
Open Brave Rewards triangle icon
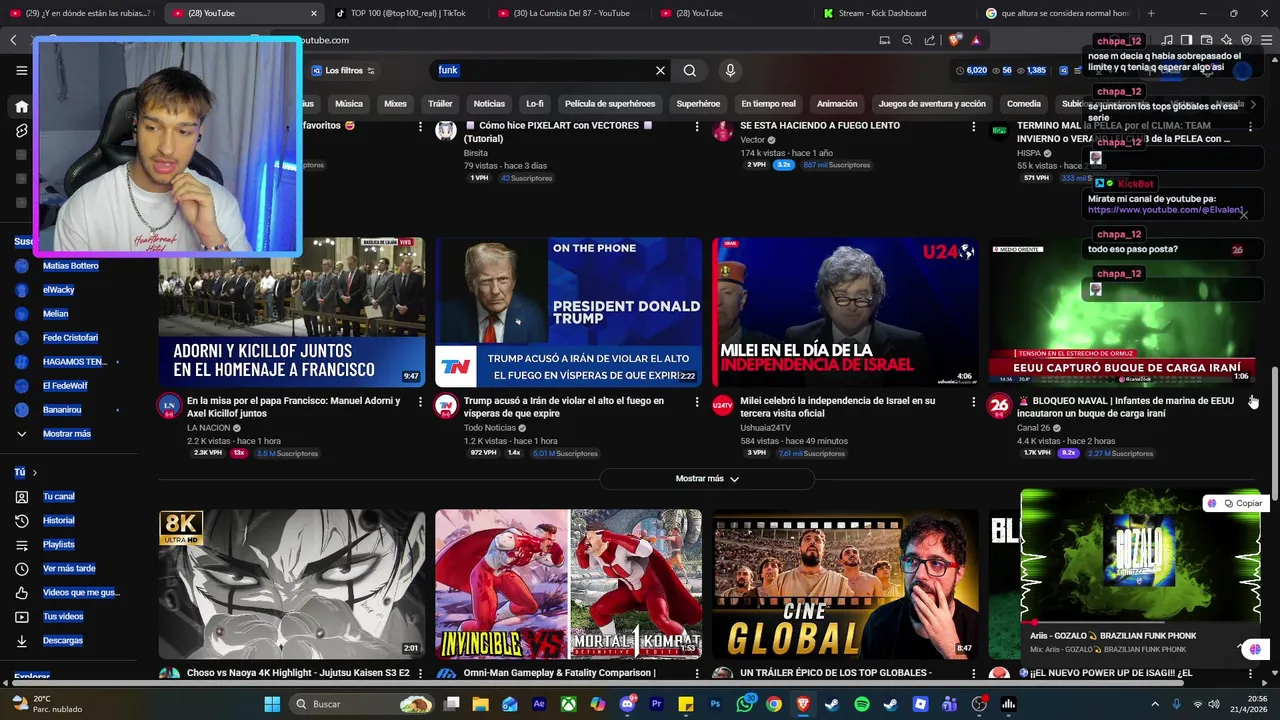[976, 40]
